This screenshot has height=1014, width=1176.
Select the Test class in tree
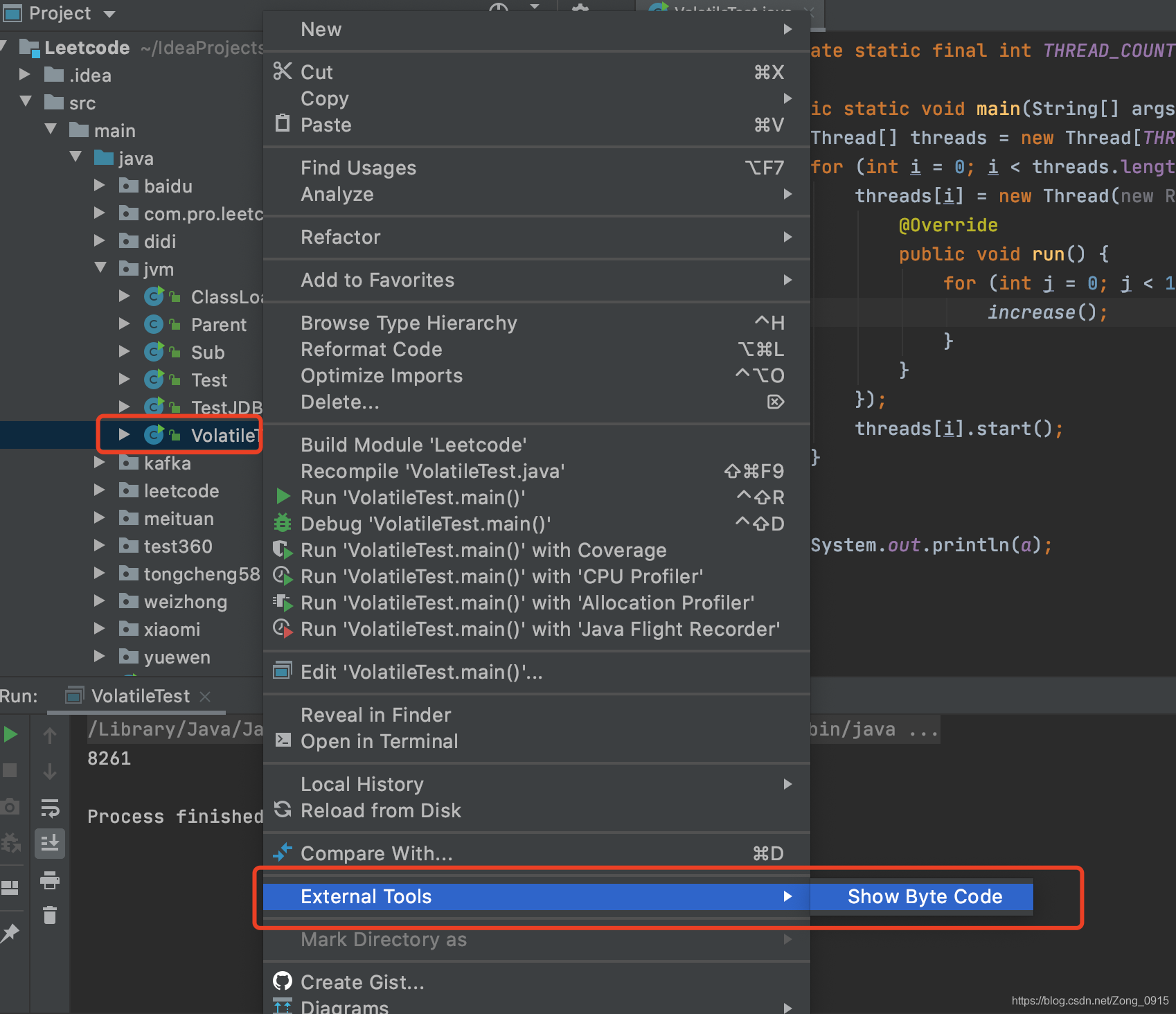[208, 380]
